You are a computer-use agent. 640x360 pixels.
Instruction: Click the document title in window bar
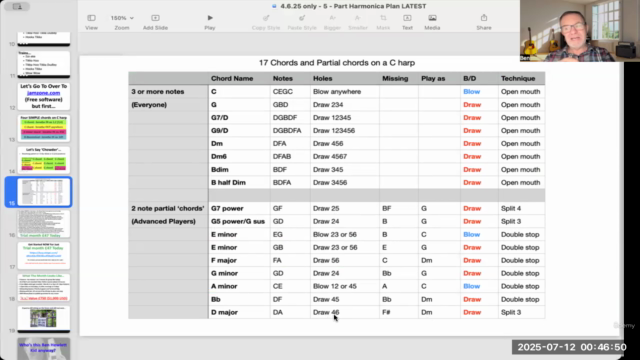[353, 6]
